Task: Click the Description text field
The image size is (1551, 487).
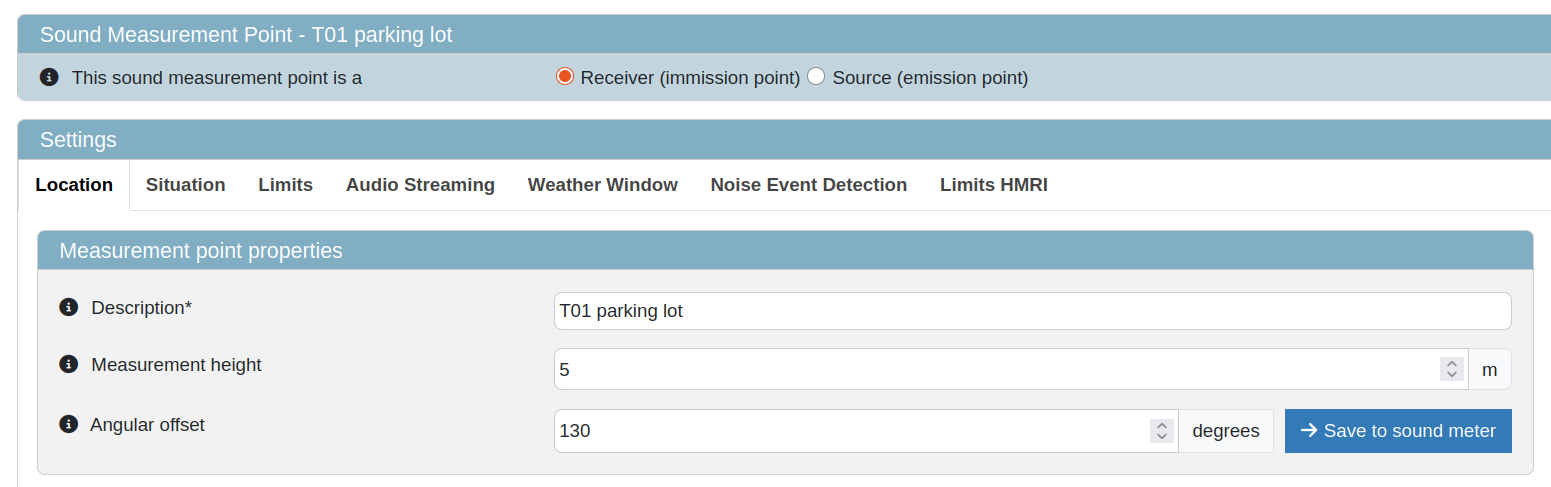Action: tap(1032, 311)
